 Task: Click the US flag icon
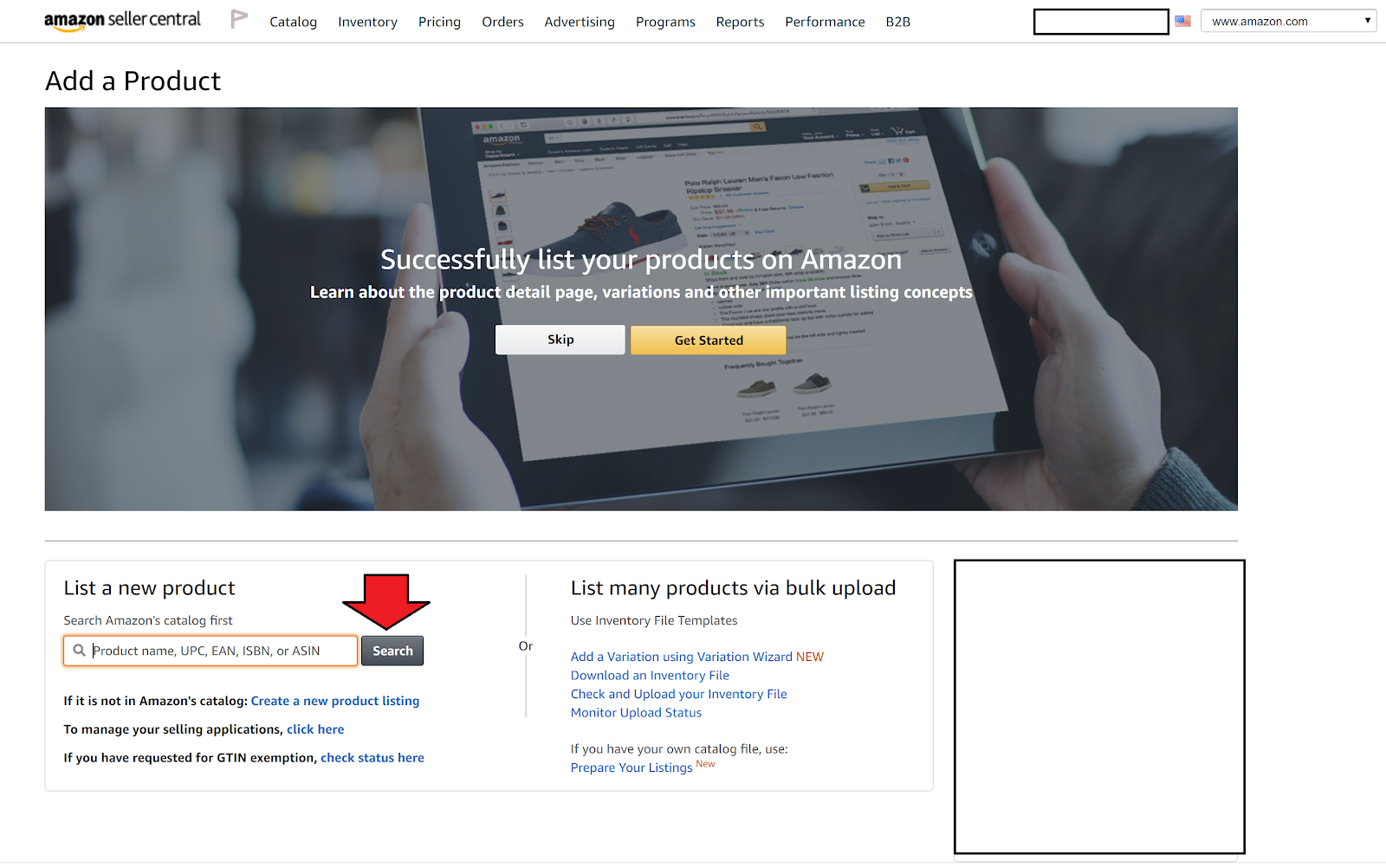coord(1182,21)
